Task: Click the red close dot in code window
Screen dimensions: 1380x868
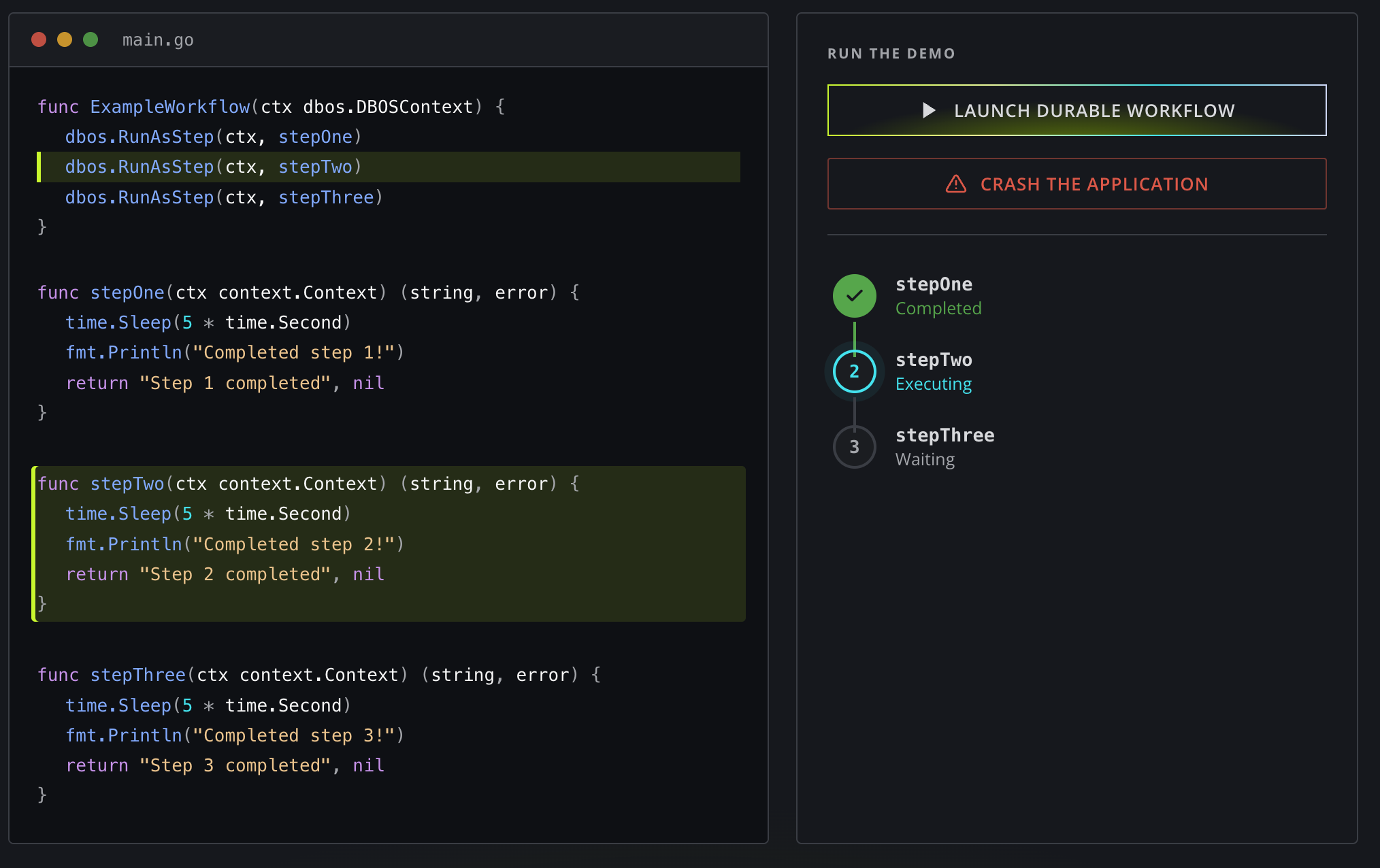Action: [39, 39]
